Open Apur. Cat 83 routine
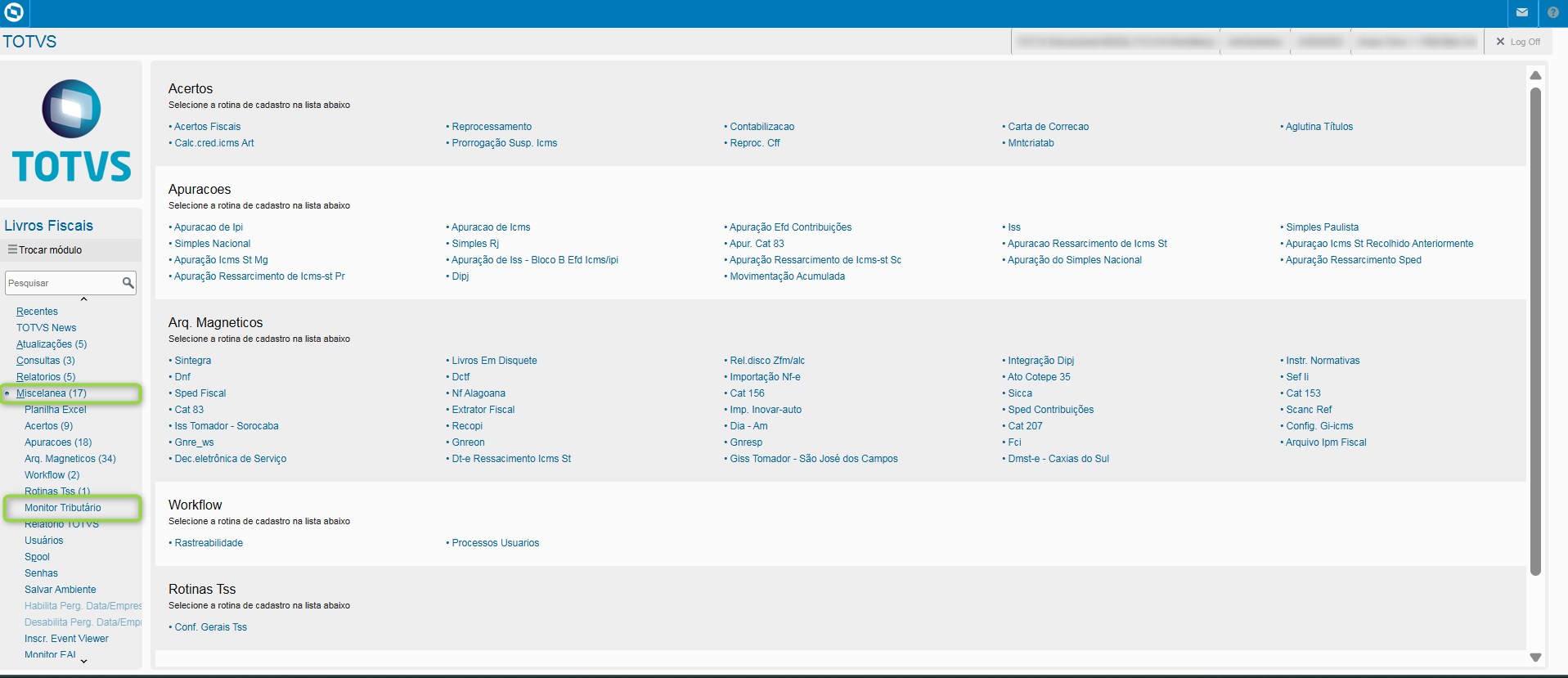The height and width of the screenshot is (678, 1568). [x=757, y=244]
